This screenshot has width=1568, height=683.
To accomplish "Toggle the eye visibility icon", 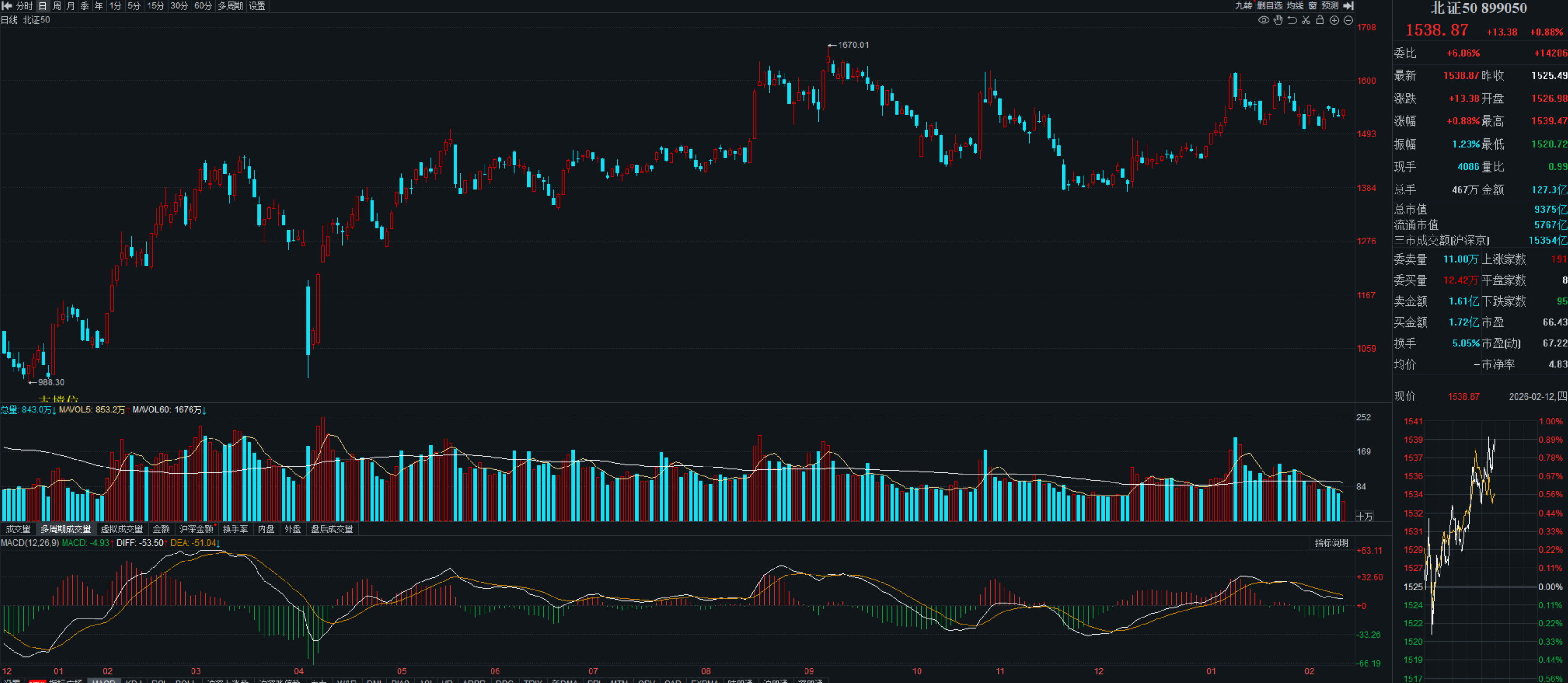I will [1264, 20].
